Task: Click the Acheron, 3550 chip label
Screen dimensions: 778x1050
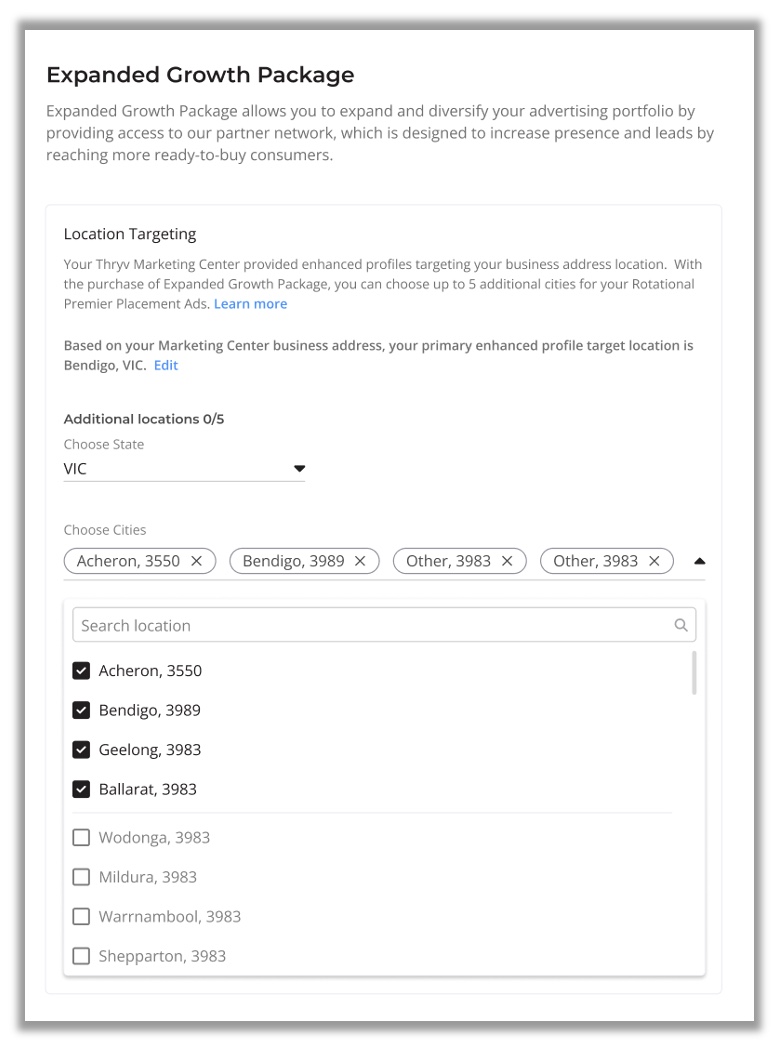Action: 128,561
